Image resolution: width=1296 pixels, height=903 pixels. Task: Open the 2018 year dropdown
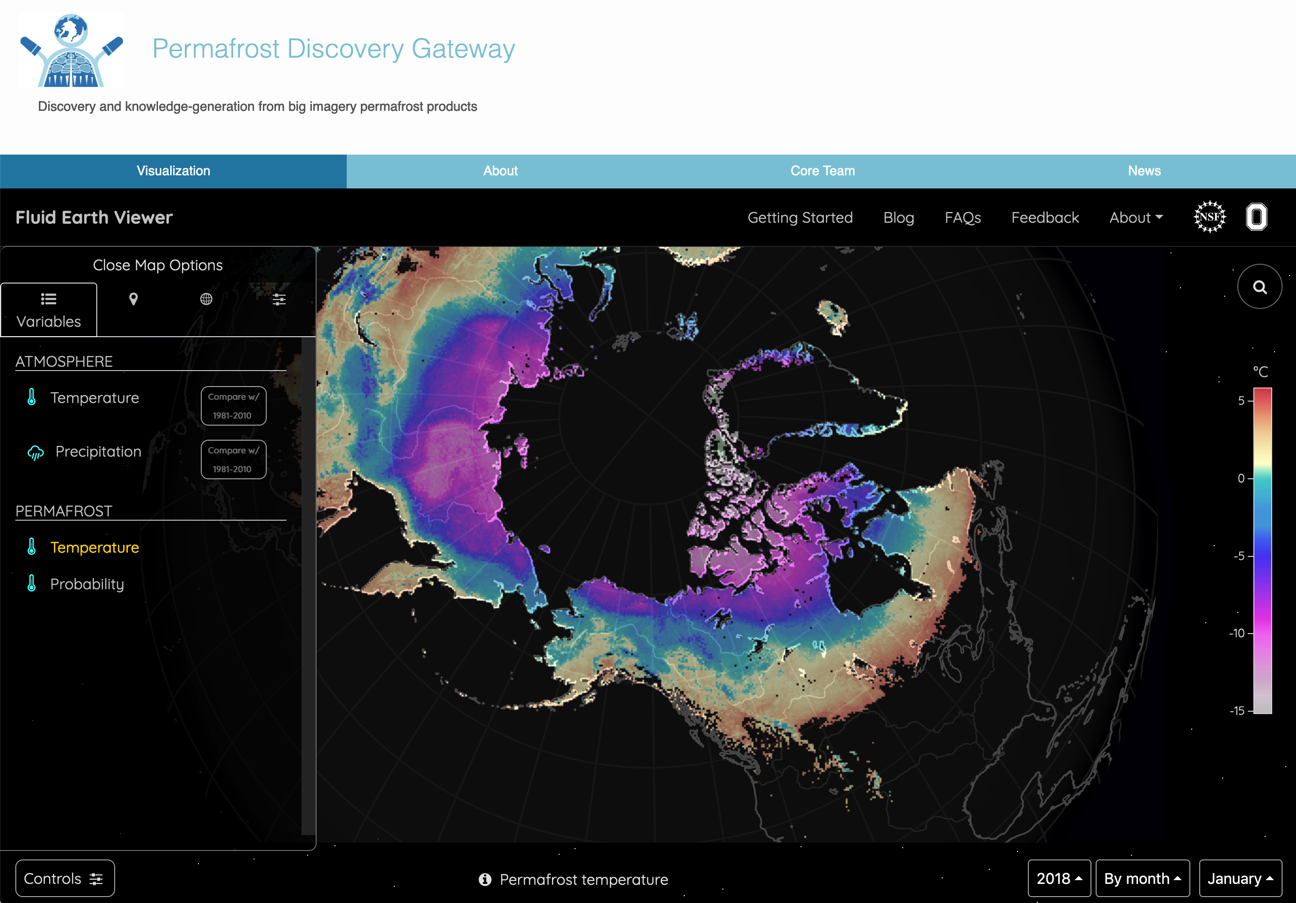click(1058, 879)
